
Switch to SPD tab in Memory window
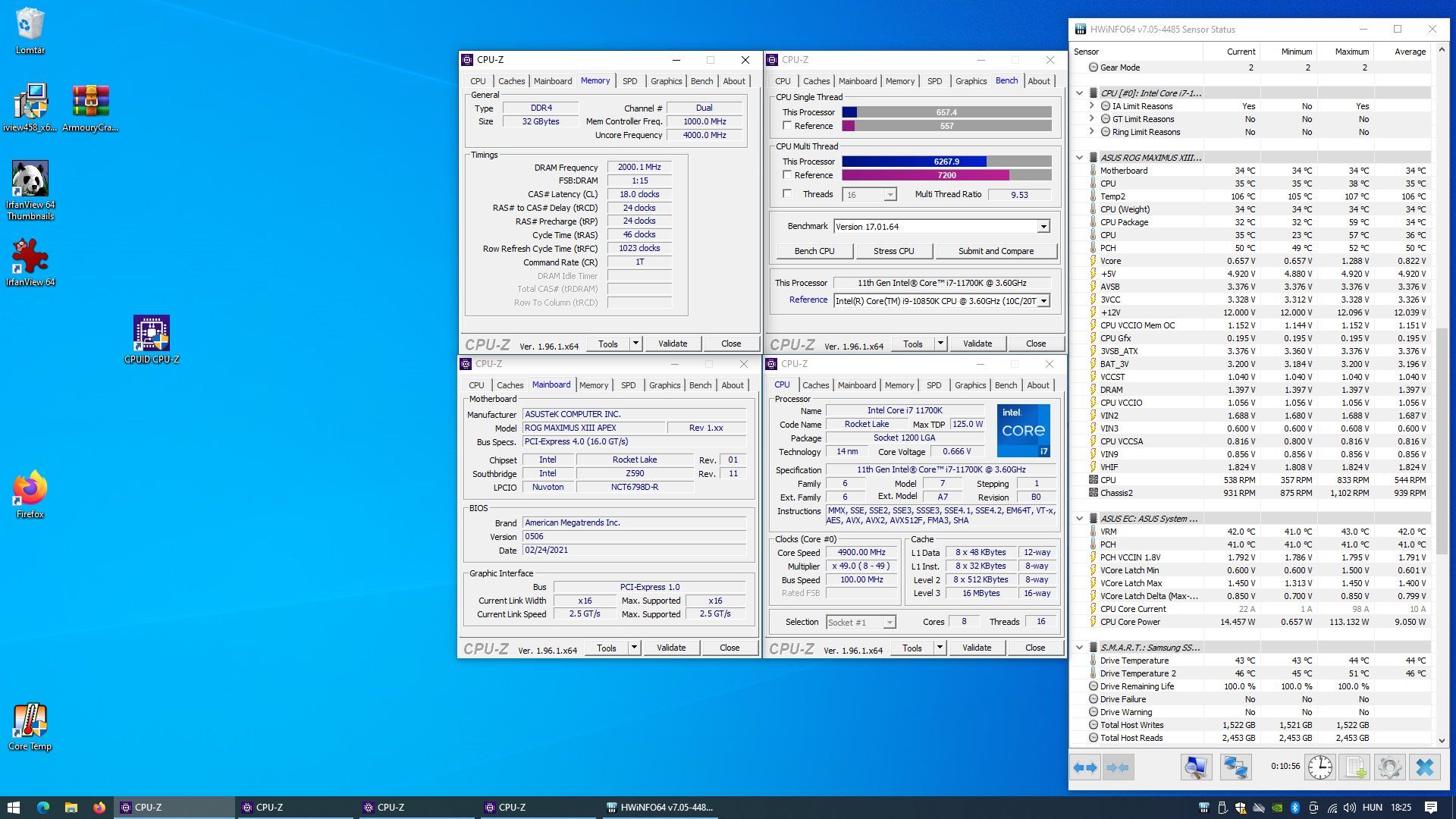629,81
